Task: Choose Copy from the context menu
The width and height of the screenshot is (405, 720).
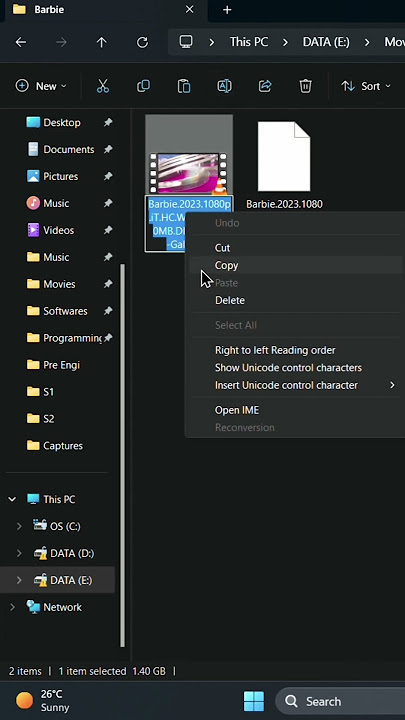Action: [296, 265]
